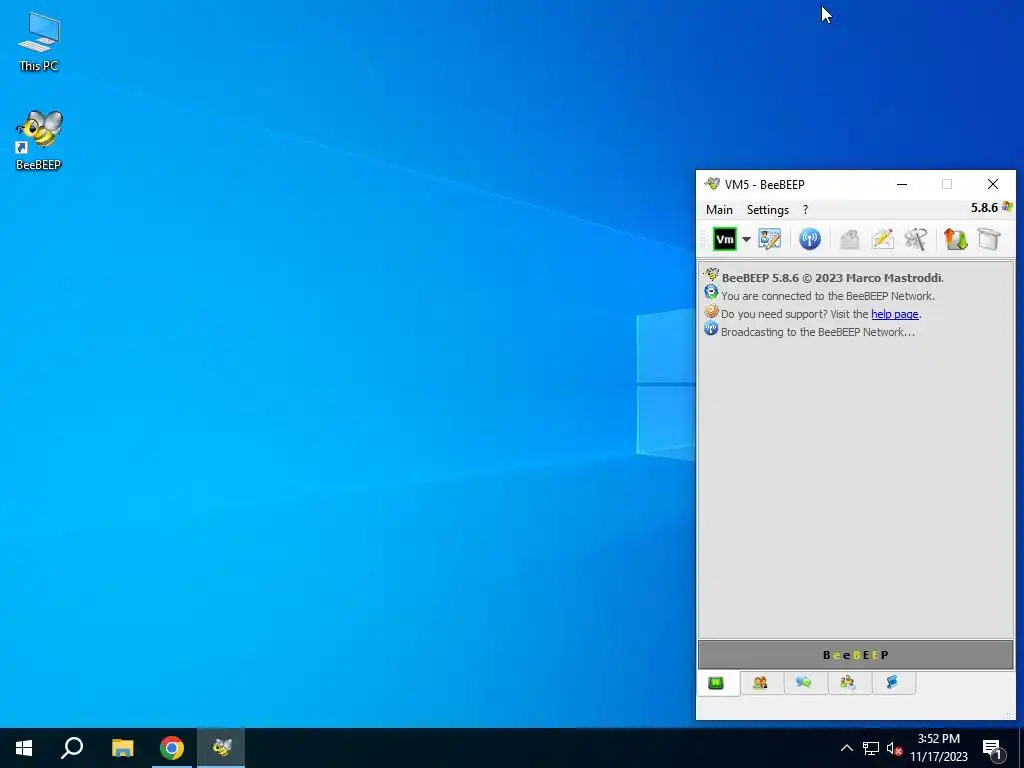Click the Vm user avatar button
The width and height of the screenshot is (1024, 768).
(724, 239)
